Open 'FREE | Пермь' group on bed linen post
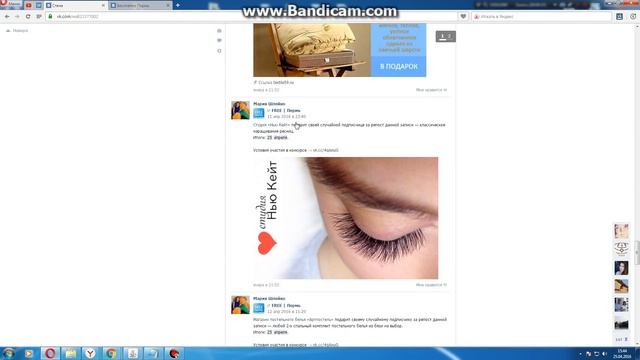This screenshot has height=360, width=640. [x=286, y=306]
